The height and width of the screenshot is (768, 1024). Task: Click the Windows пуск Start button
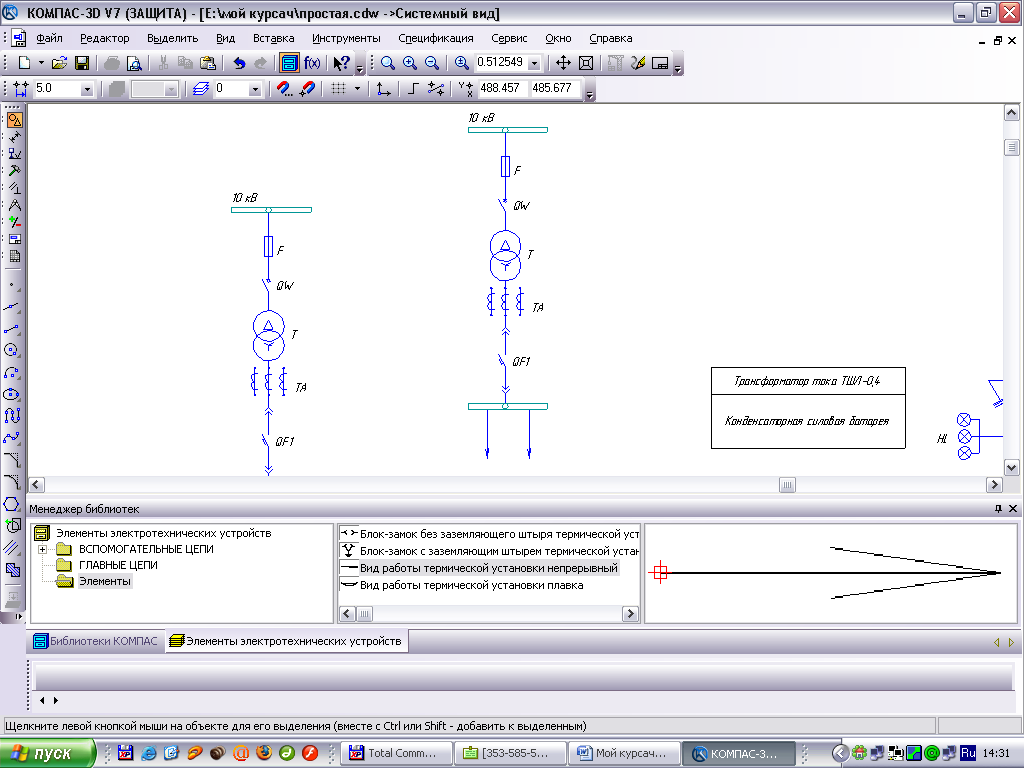tap(48, 753)
